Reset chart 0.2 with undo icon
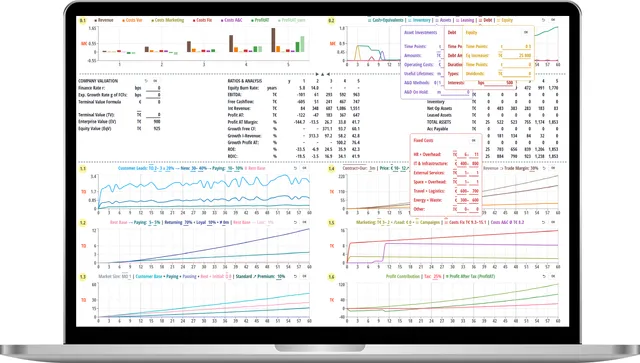 point(543,20)
